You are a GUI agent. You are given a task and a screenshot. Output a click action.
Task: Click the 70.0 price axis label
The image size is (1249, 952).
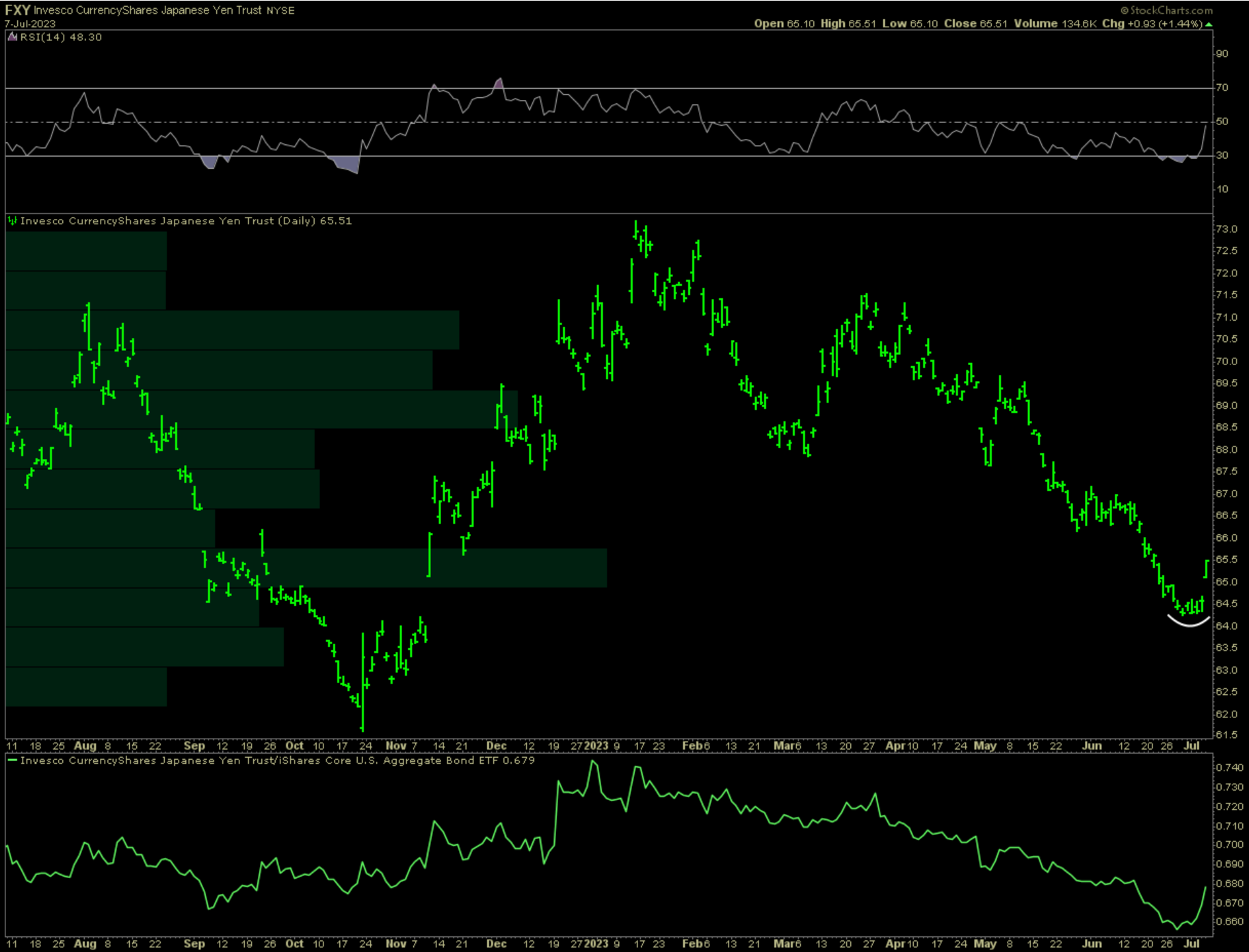(1226, 361)
